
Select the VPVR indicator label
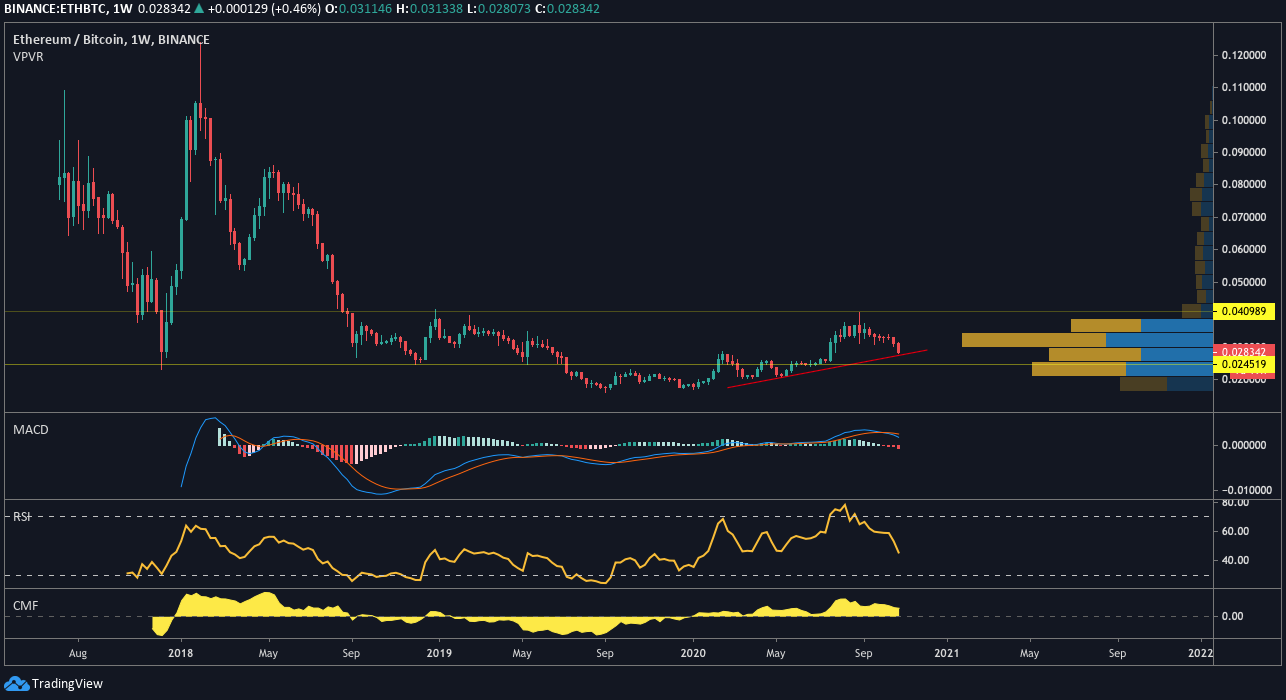28,57
